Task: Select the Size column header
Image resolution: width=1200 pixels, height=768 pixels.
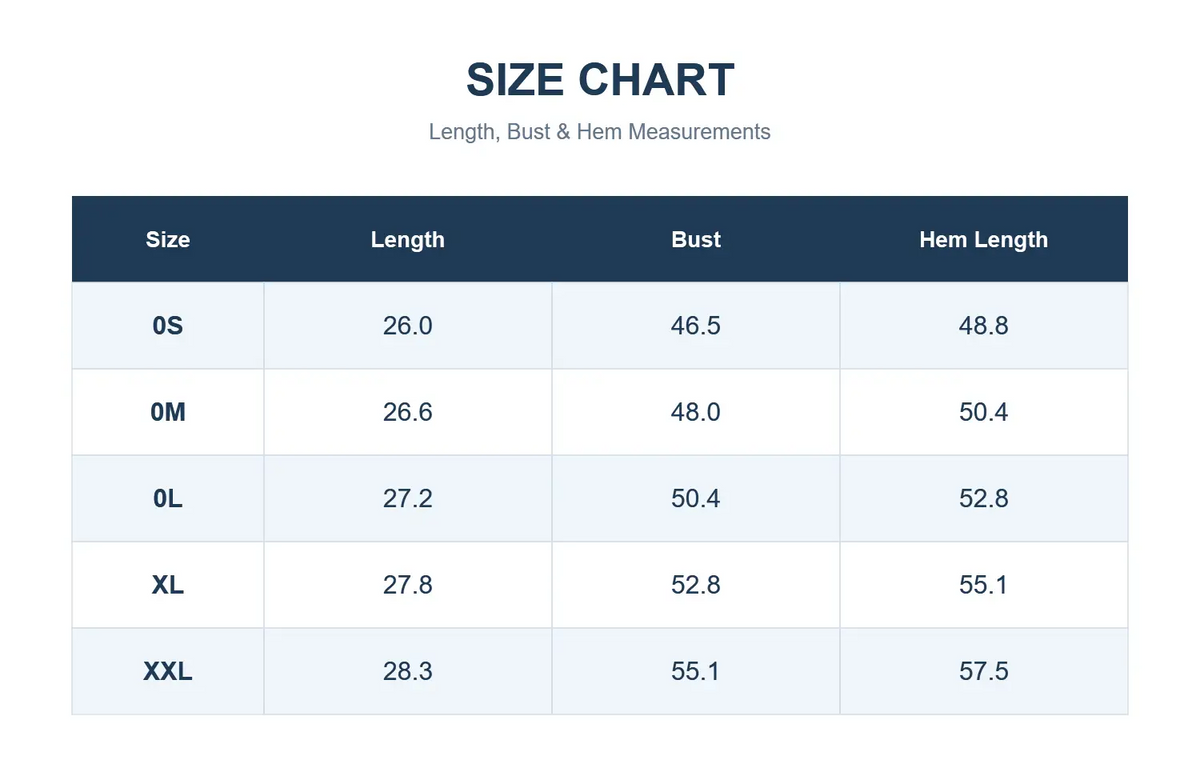Action: tap(168, 239)
